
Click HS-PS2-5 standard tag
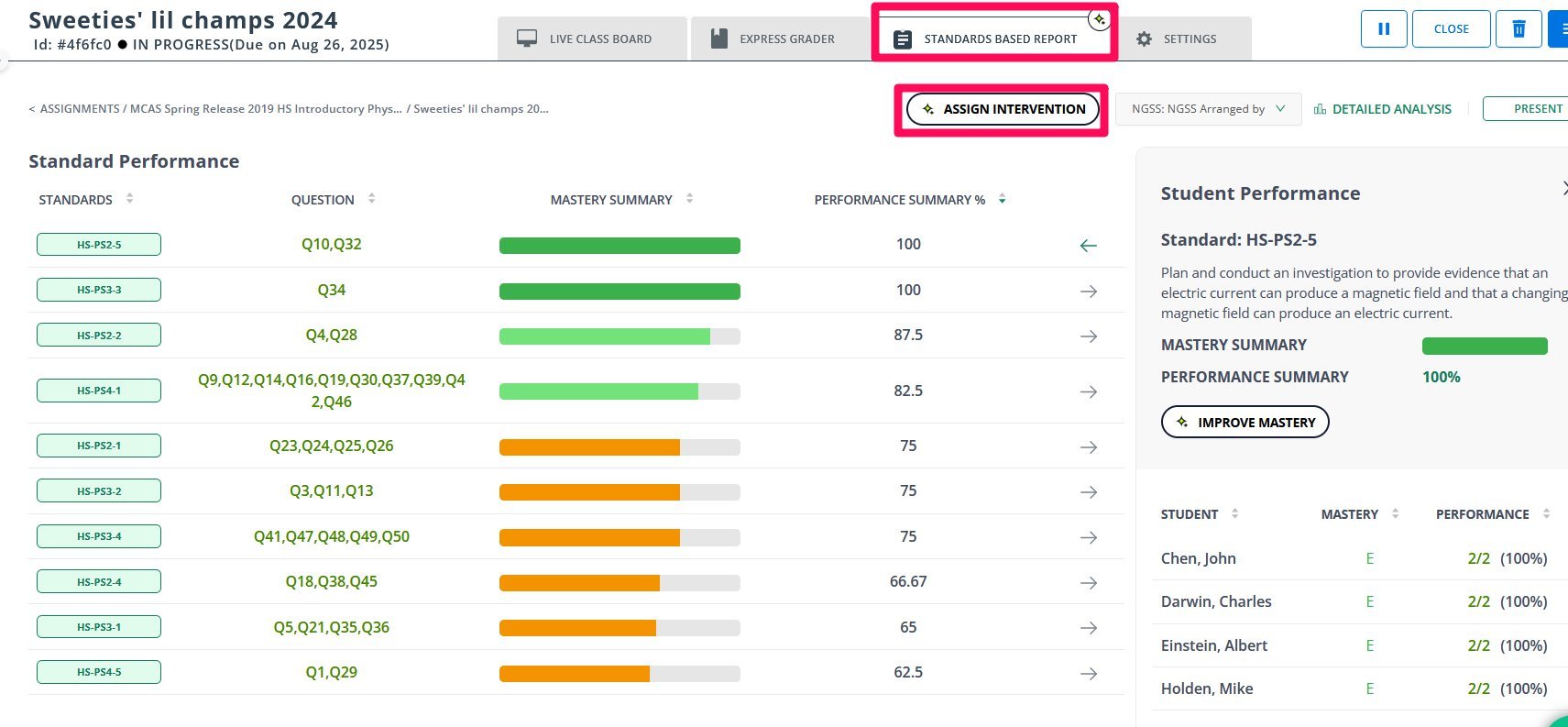[x=99, y=245]
